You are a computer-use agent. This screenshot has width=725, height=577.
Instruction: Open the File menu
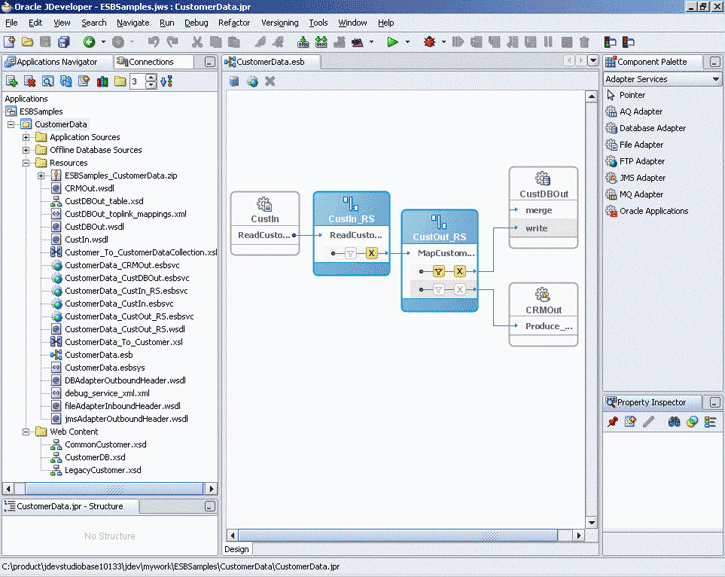[12, 23]
